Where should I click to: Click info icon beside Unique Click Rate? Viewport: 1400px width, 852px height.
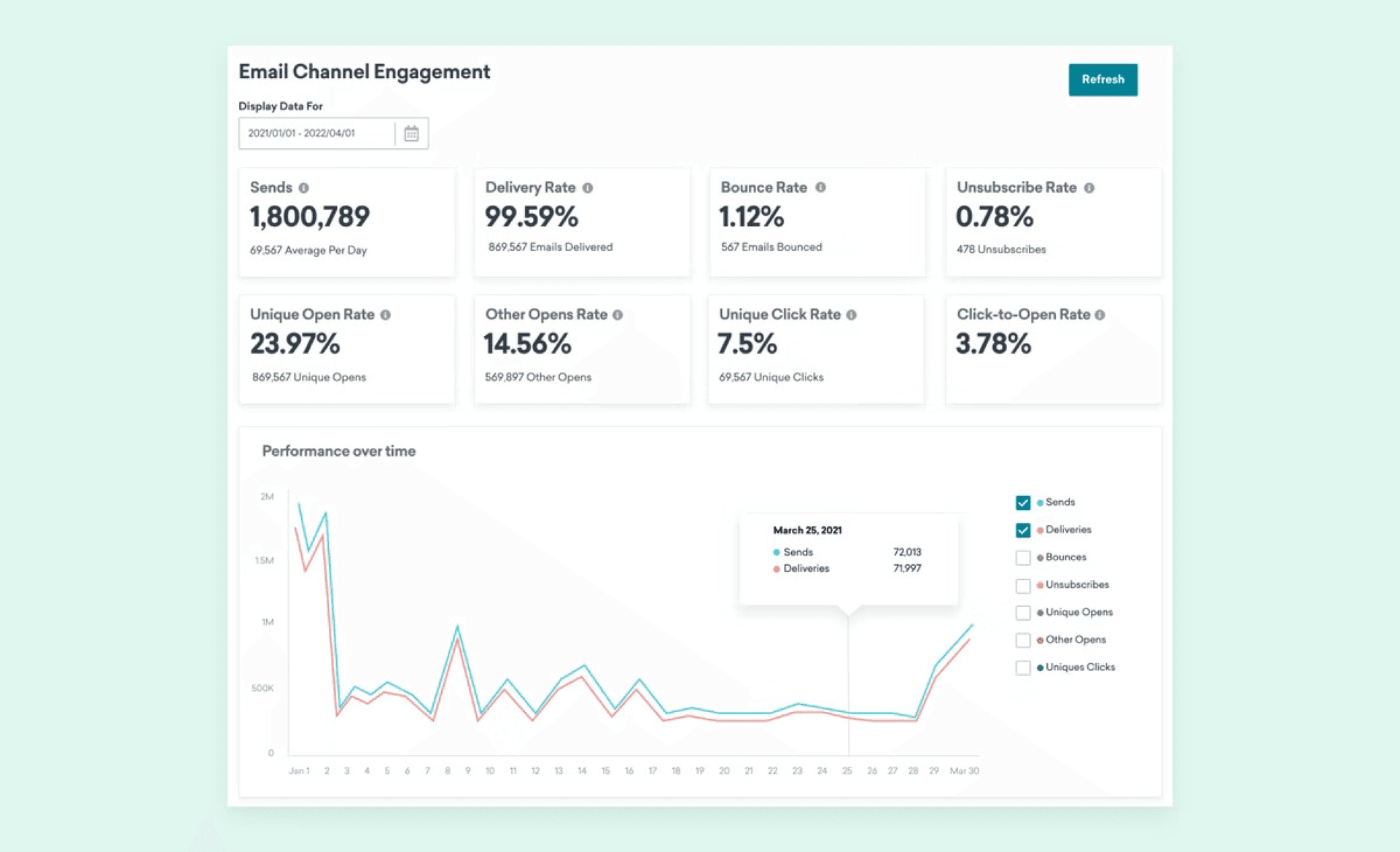click(x=851, y=315)
